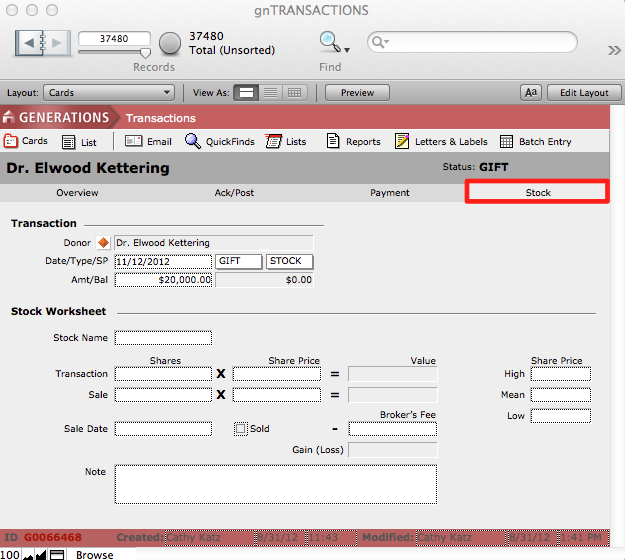Switch to table view mode
Image resolution: width=625 pixels, height=560 pixels.
pos(294,92)
